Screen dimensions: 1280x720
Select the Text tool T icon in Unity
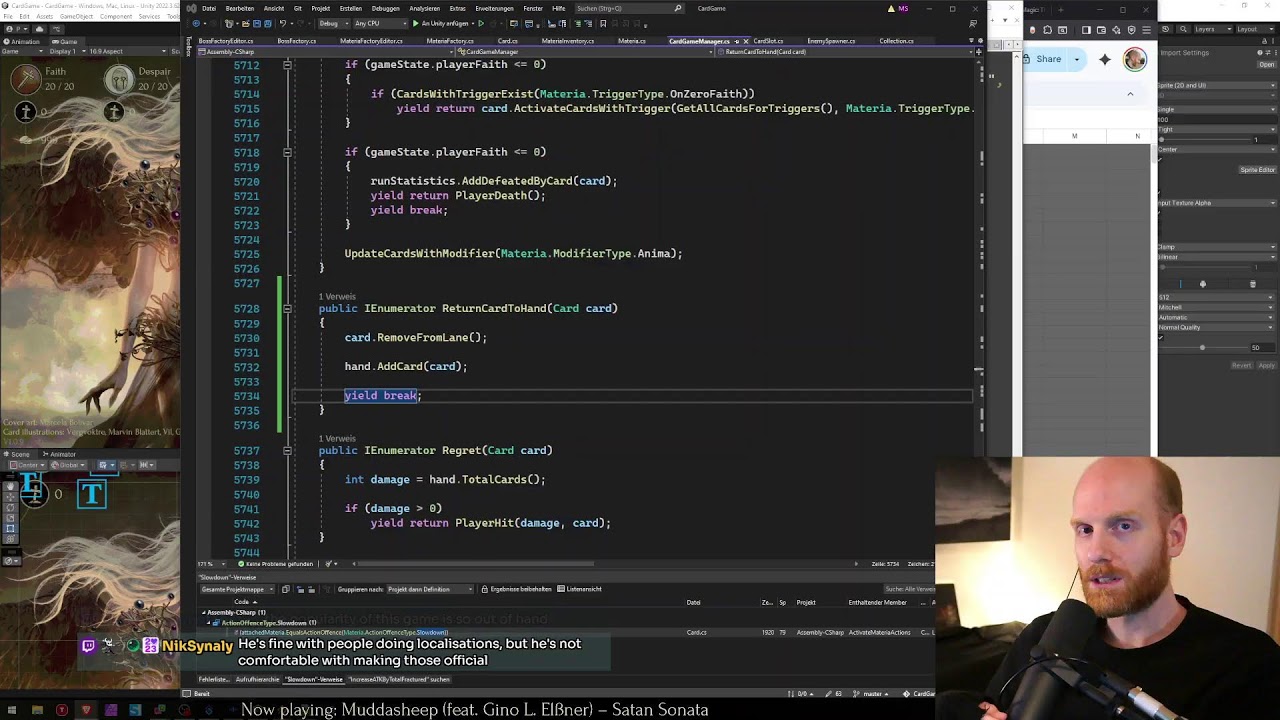[x=92, y=493]
